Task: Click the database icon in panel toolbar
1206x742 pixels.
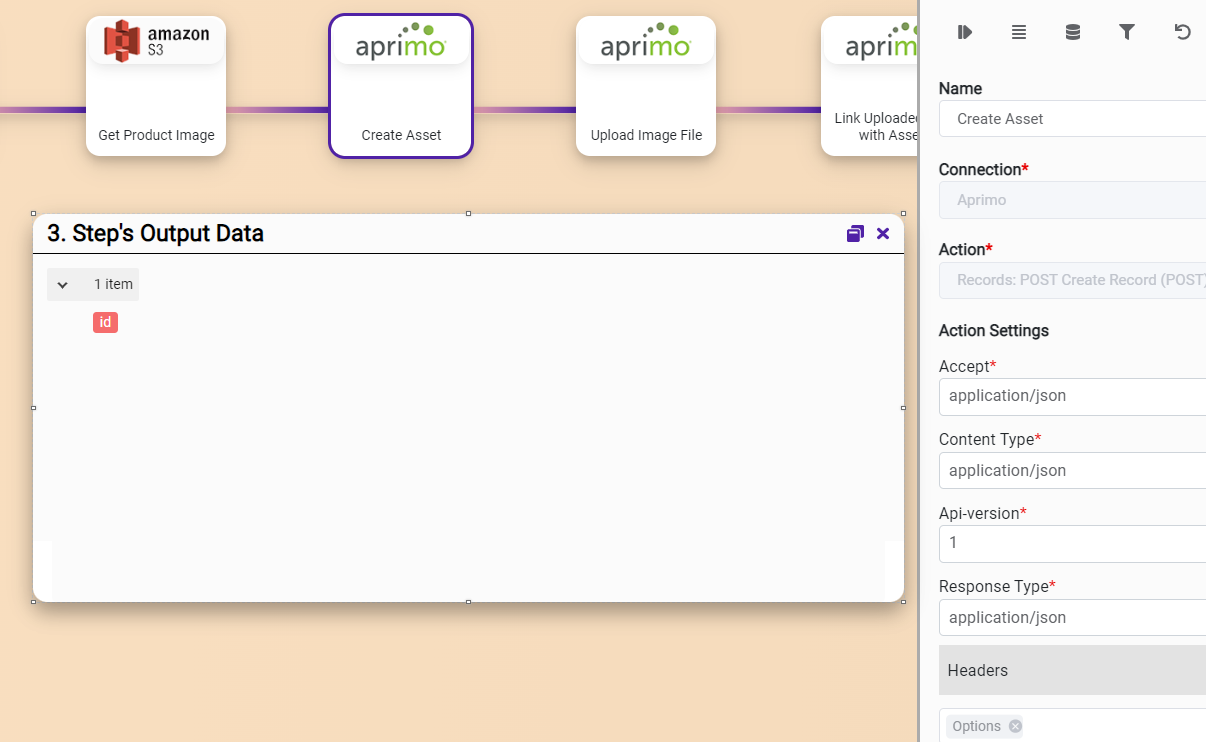Action: [x=1072, y=32]
